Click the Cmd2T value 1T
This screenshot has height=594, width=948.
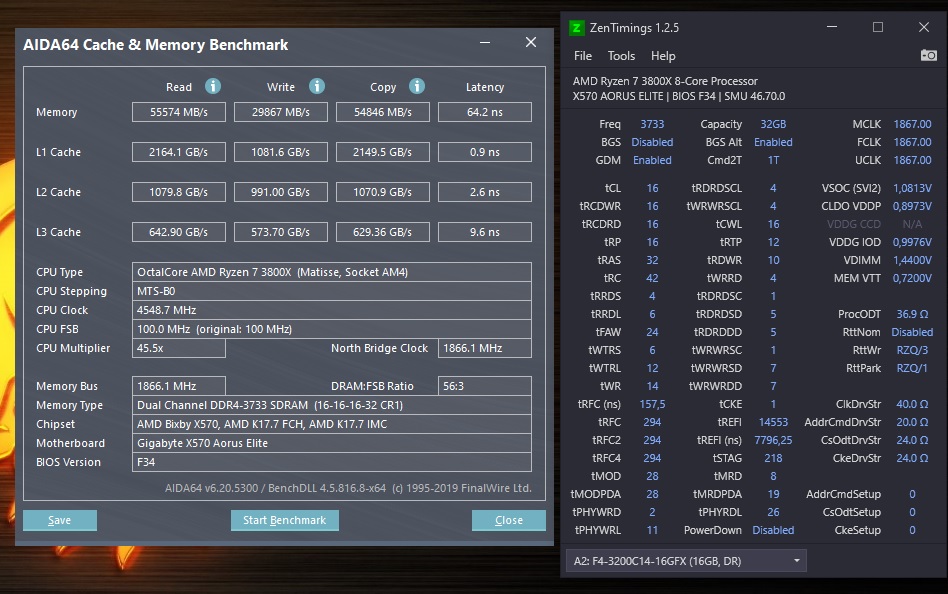773,160
